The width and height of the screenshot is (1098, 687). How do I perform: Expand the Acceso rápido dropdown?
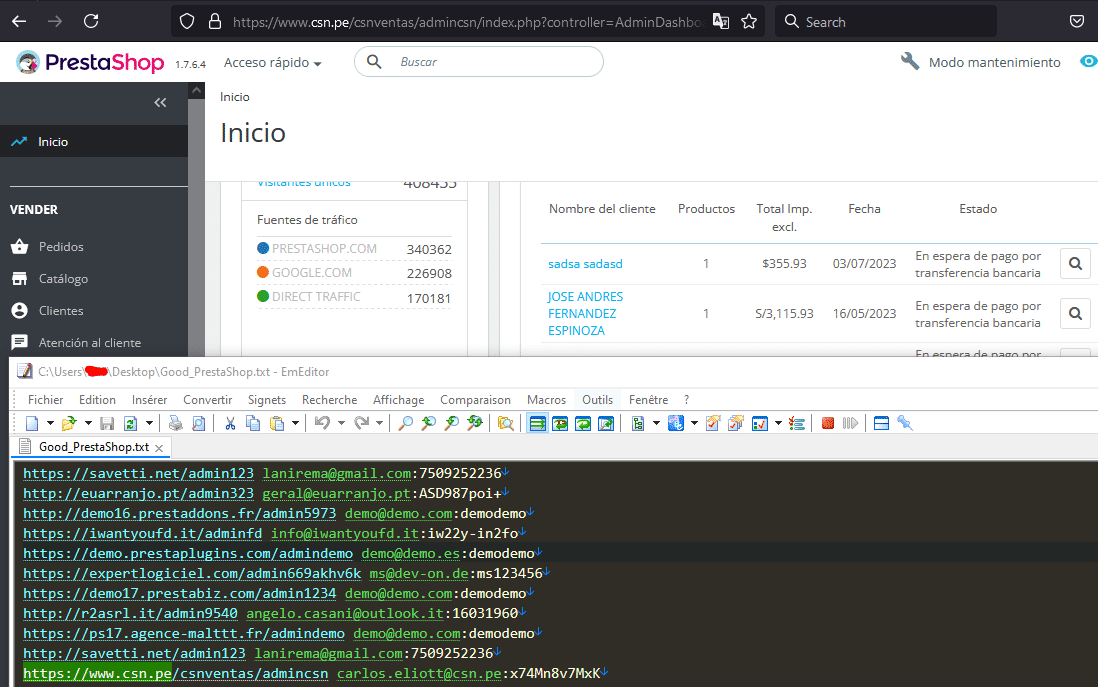click(272, 62)
